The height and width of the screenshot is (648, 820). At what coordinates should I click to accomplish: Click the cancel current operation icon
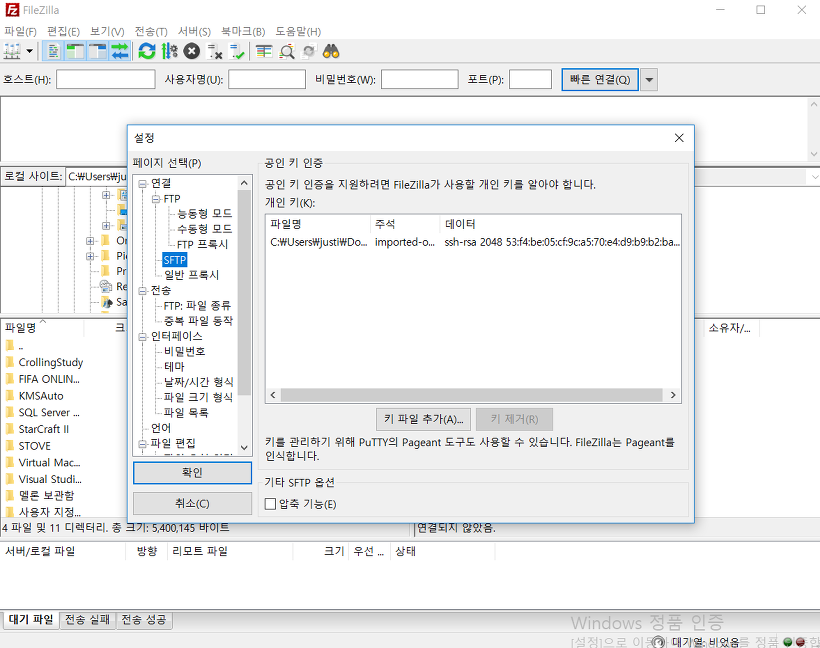pos(192,51)
